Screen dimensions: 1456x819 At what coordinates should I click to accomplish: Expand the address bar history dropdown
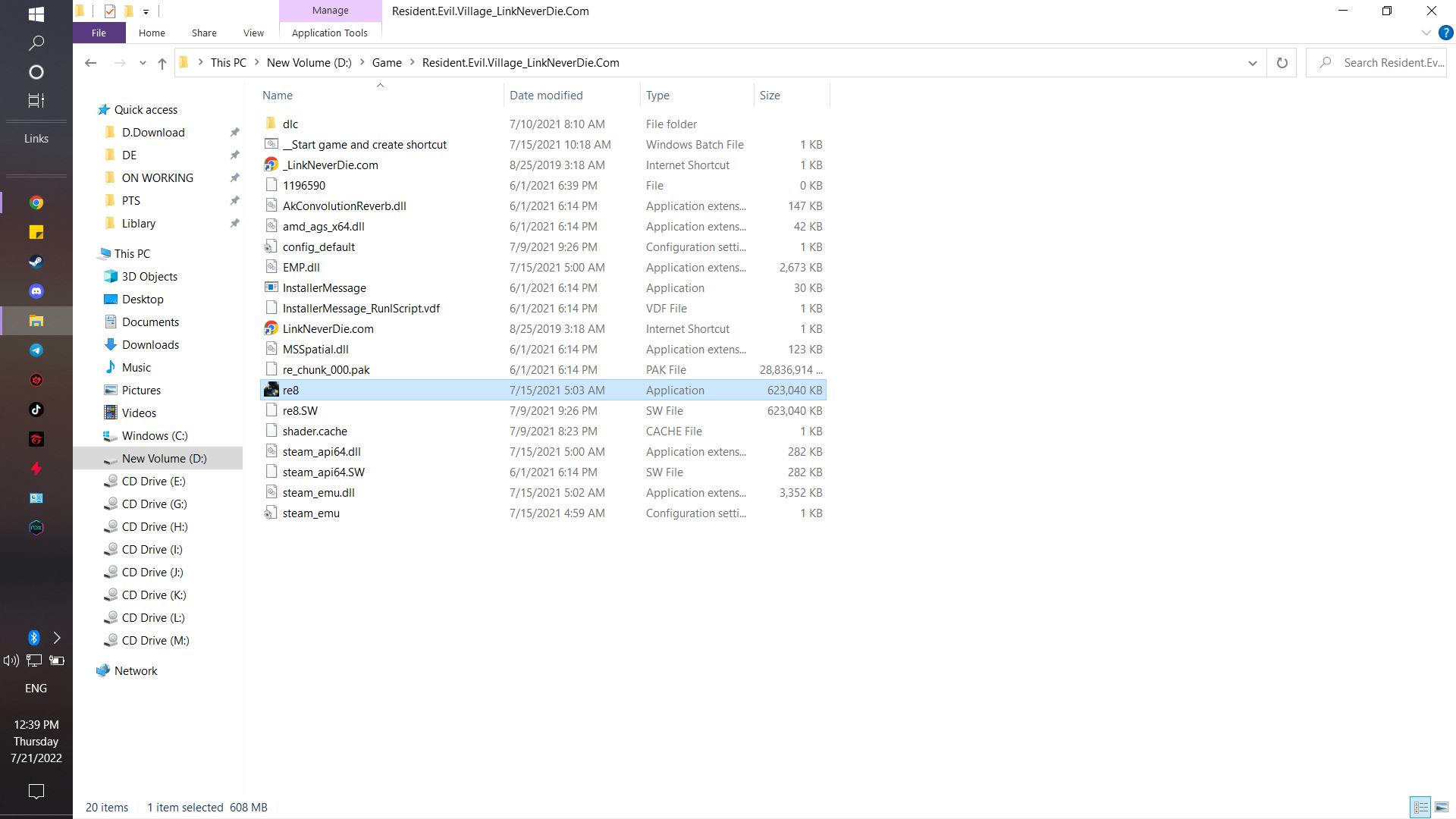(x=1252, y=63)
